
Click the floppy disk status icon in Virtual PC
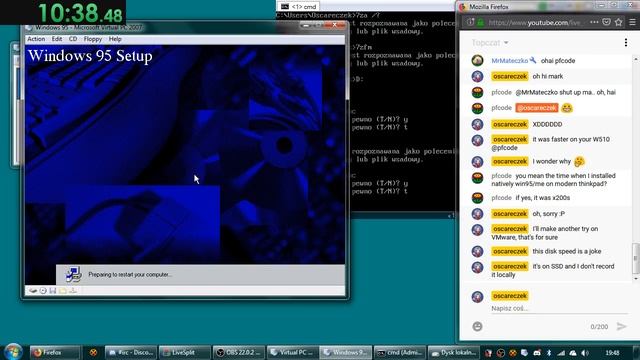pyautogui.click(x=53, y=291)
